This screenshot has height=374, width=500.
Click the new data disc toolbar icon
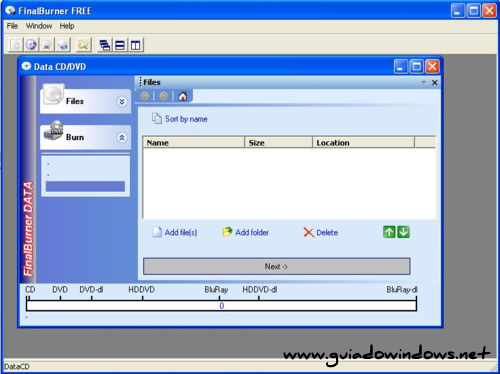(15, 45)
